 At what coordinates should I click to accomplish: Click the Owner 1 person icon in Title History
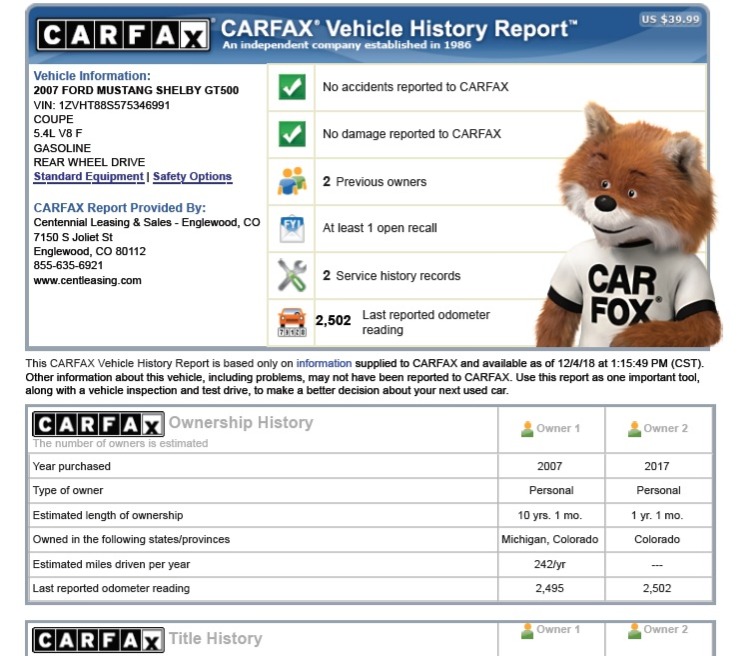click(x=527, y=631)
